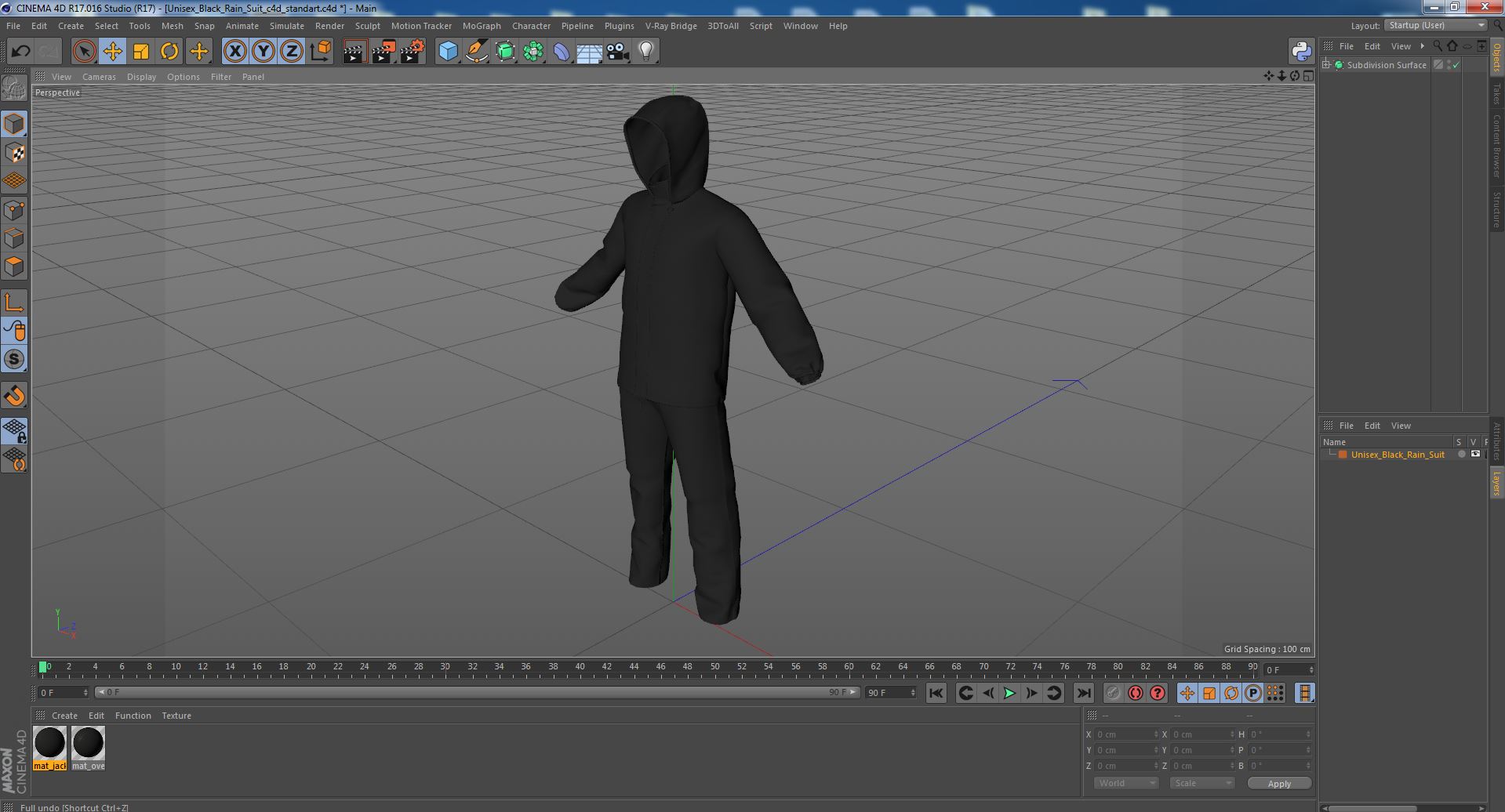The image size is (1505, 812).
Task: Go to start of animation
Action: (936, 693)
